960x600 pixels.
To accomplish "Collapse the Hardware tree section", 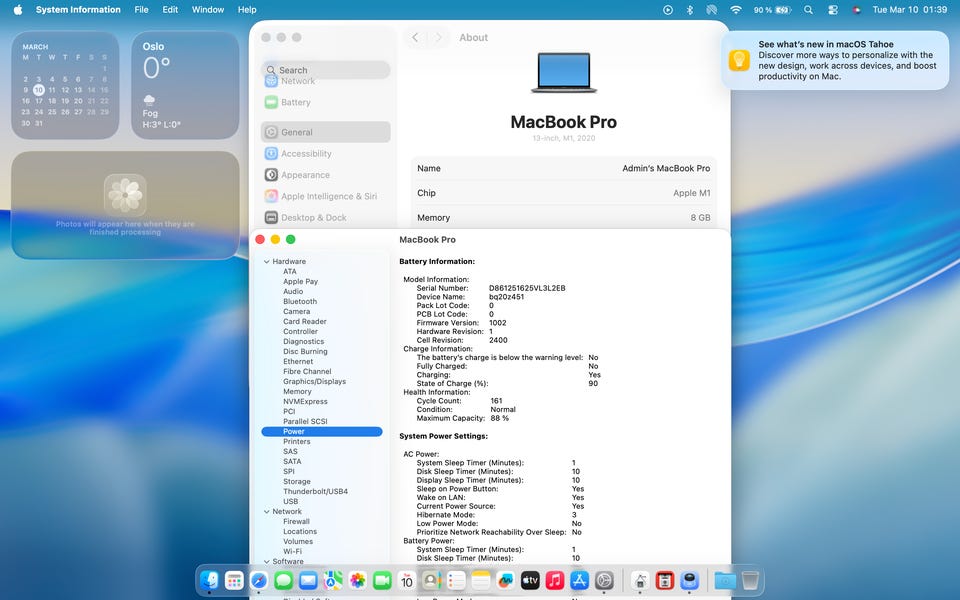I will tap(266, 262).
